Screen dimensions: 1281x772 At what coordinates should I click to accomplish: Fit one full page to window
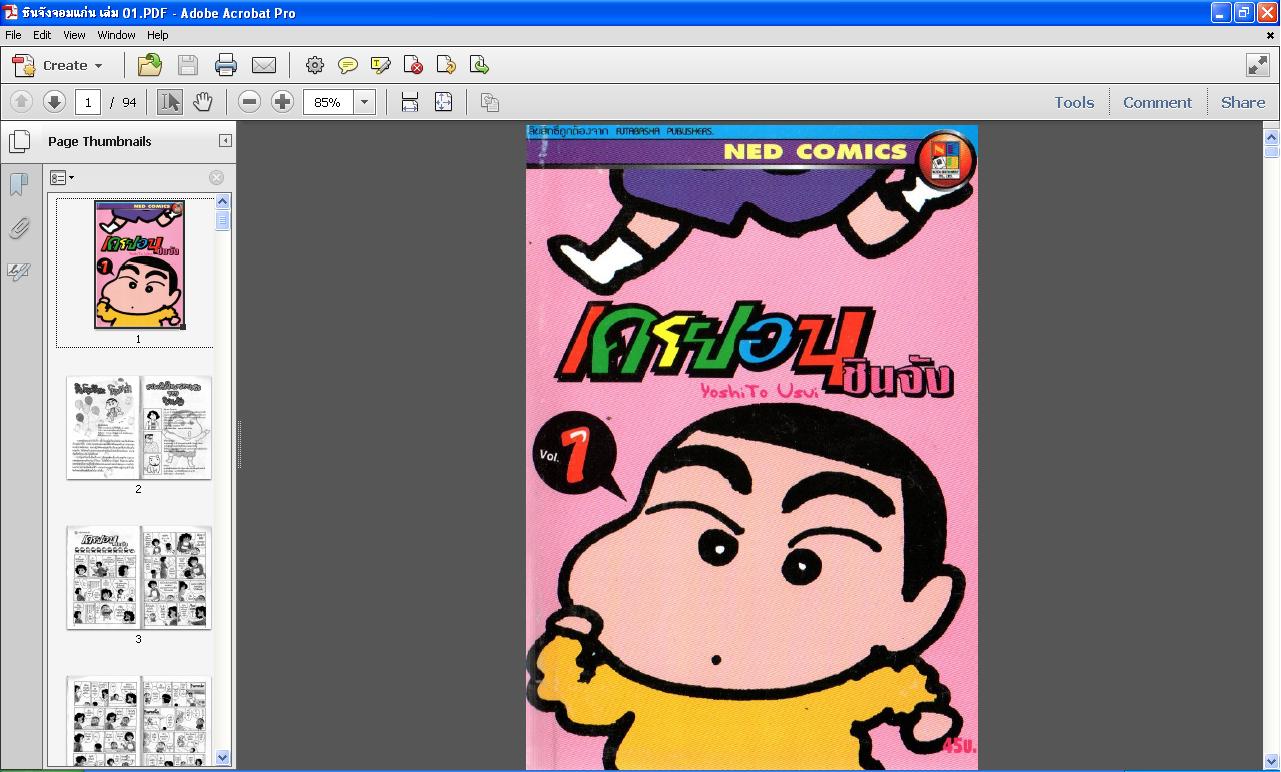point(443,101)
